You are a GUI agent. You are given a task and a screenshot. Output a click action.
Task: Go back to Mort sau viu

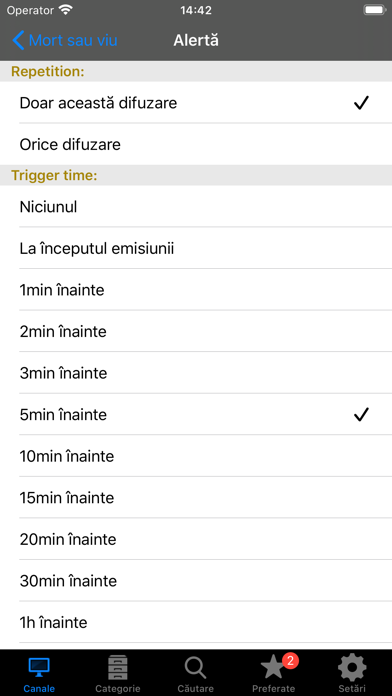(65, 40)
